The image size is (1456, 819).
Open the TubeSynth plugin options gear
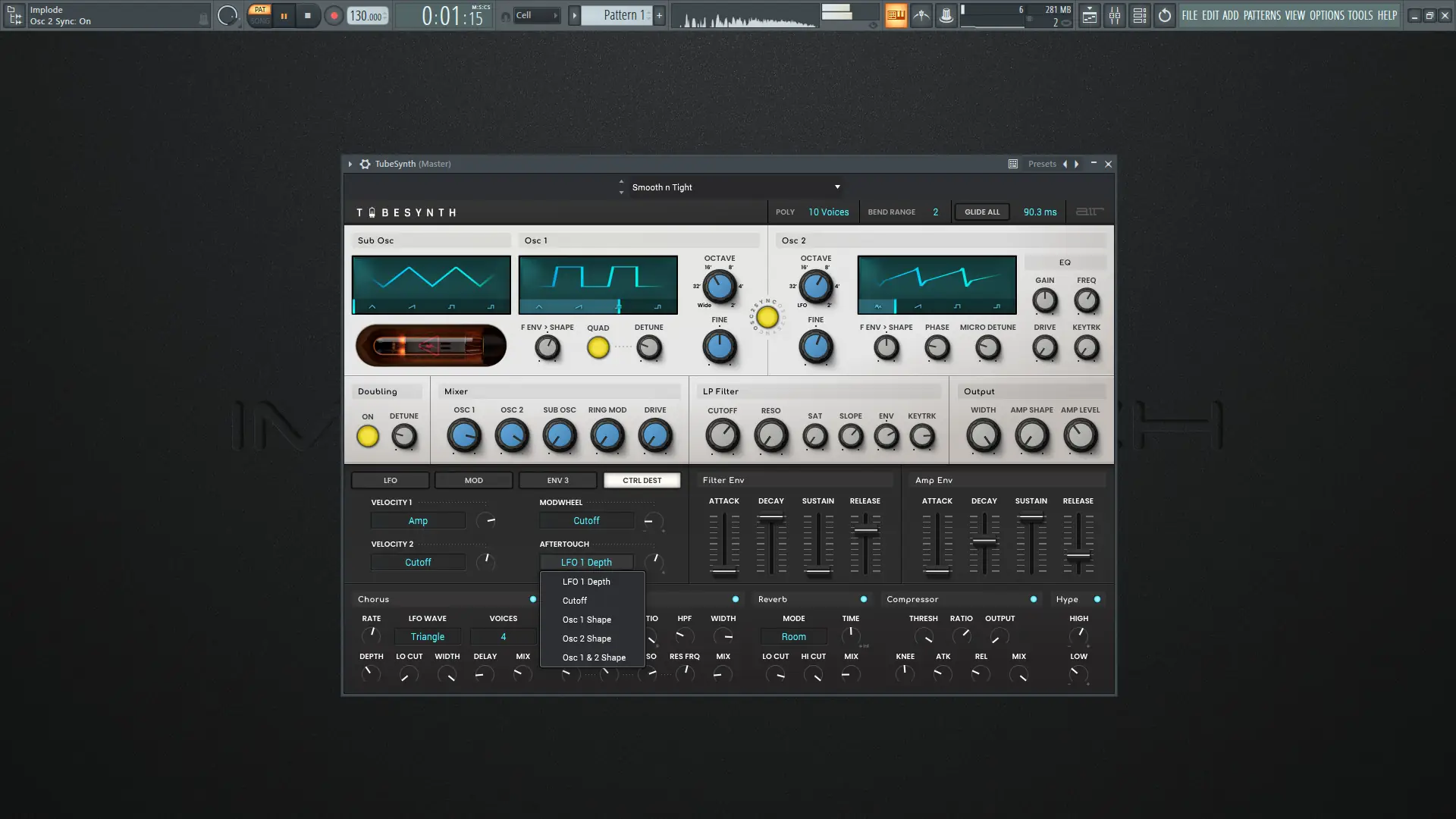click(x=365, y=164)
